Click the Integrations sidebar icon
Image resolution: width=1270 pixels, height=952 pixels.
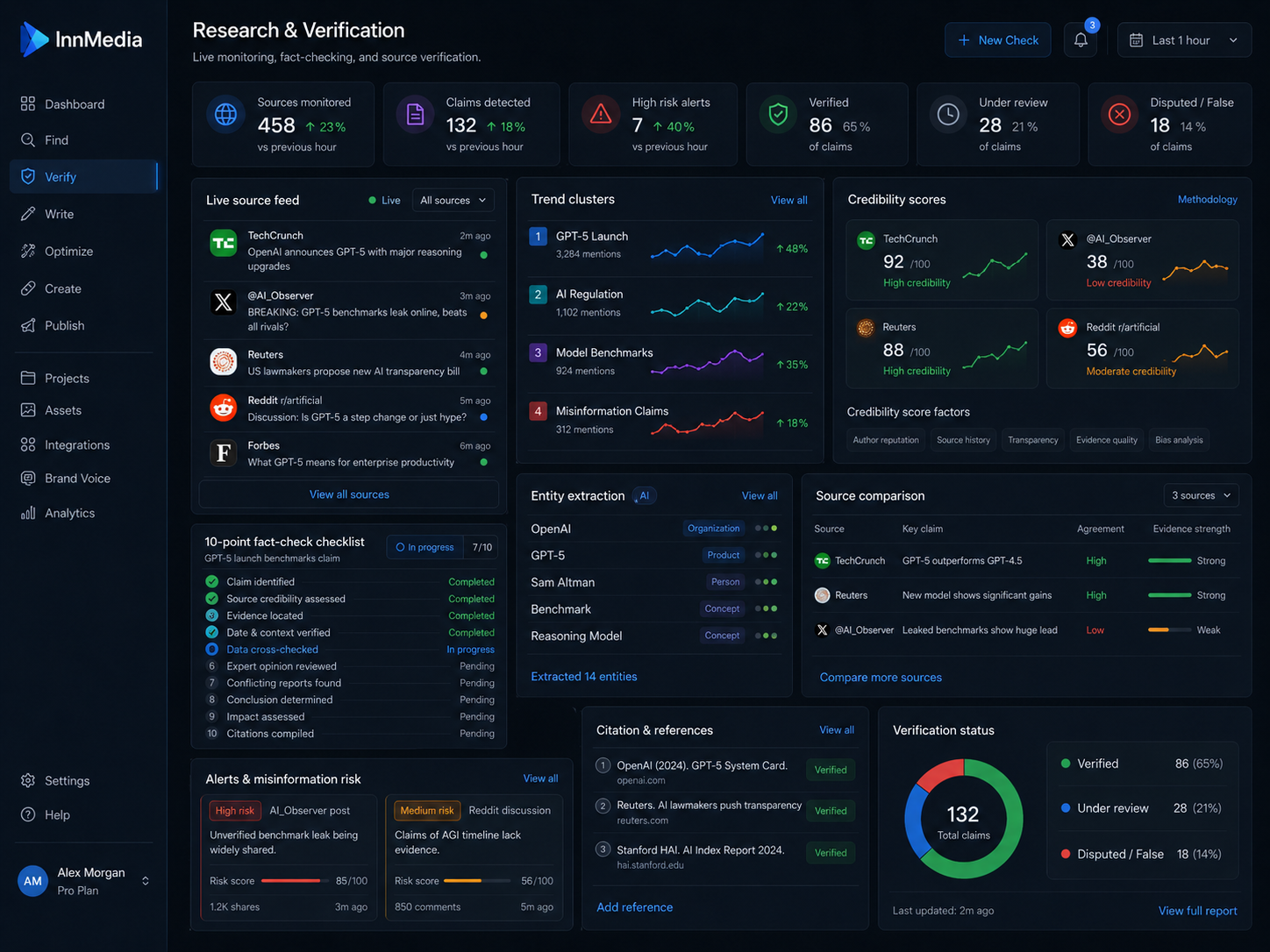click(x=28, y=444)
